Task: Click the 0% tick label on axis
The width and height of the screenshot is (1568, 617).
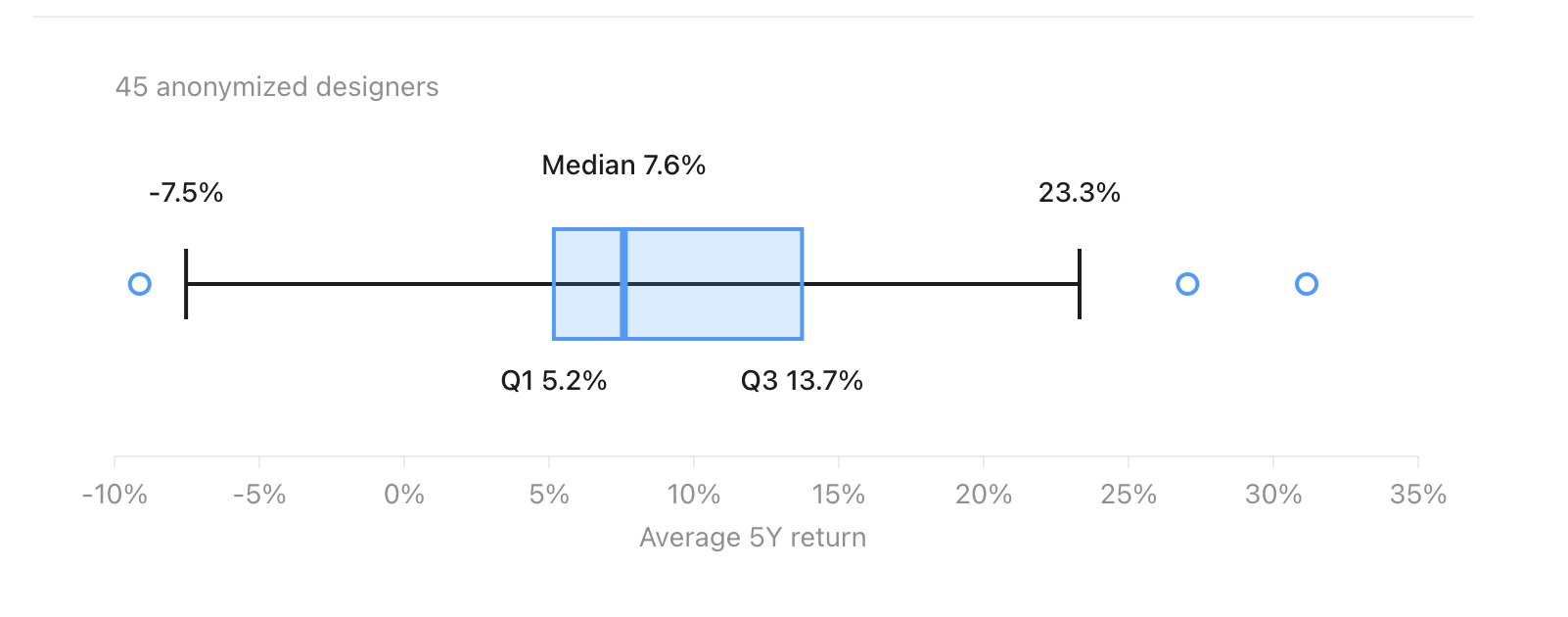Action: click(404, 494)
